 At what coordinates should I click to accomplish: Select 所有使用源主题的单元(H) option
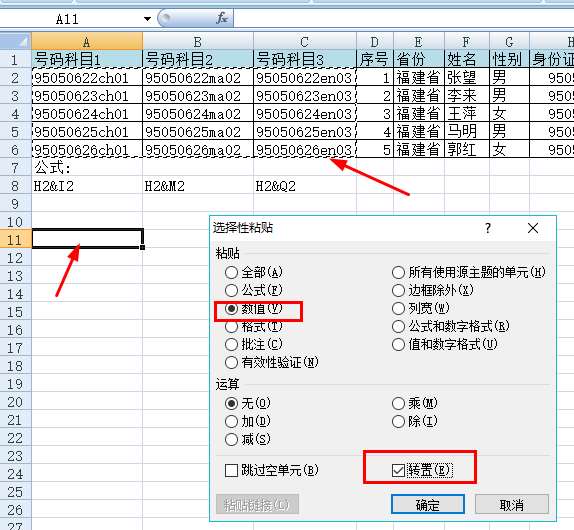pos(469,272)
